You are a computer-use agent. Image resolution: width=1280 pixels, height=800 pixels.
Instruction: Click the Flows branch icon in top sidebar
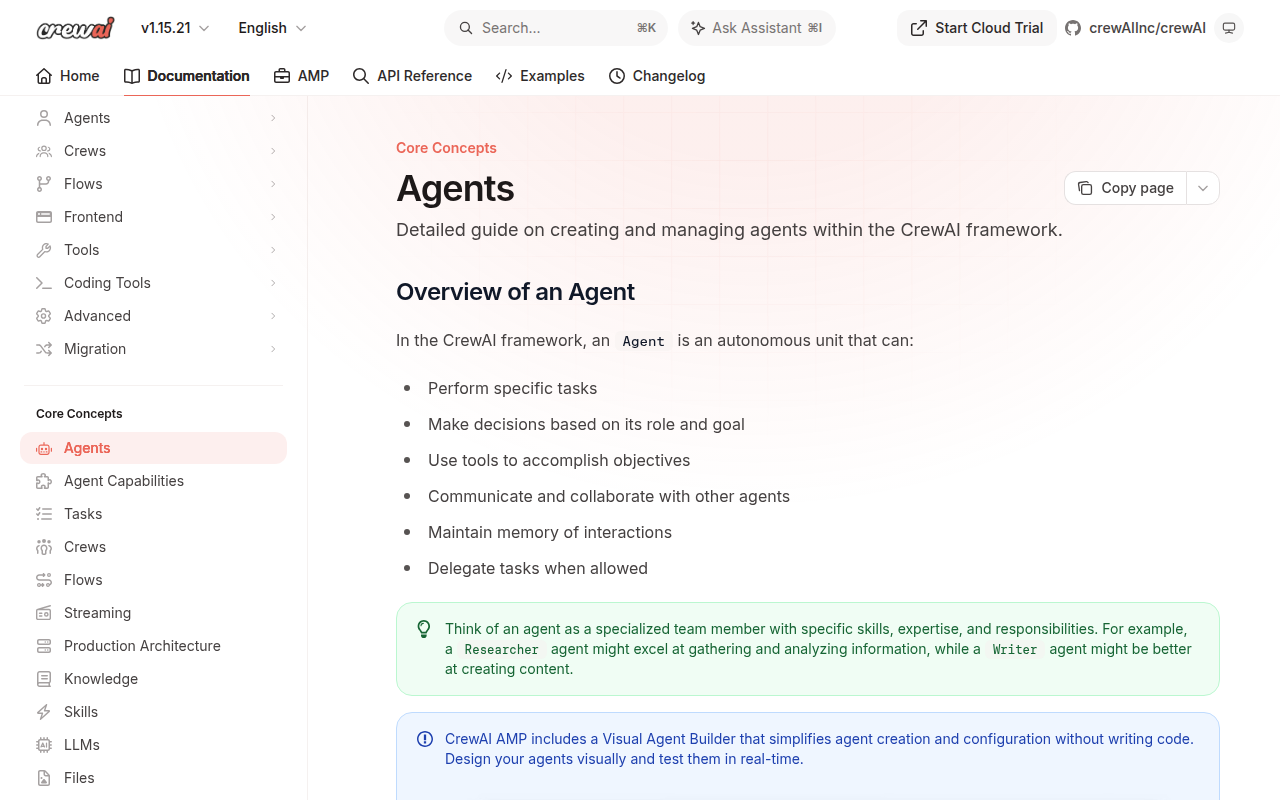(x=44, y=184)
